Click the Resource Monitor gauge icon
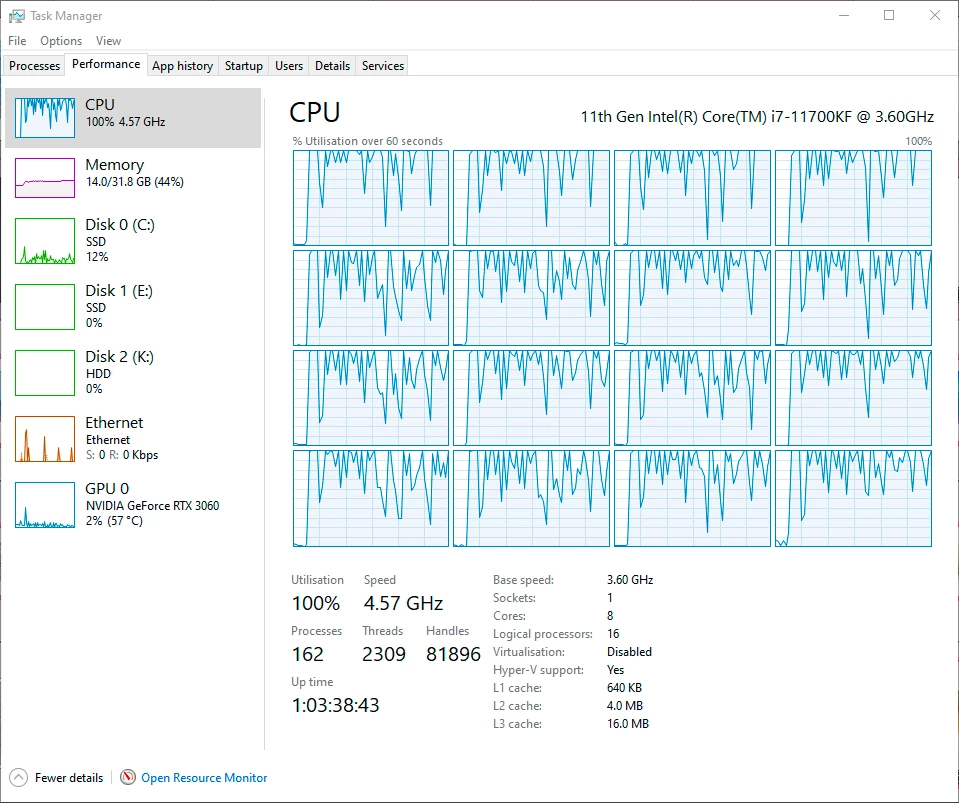The height and width of the screenshot is (803, 959). pos(128,777)
